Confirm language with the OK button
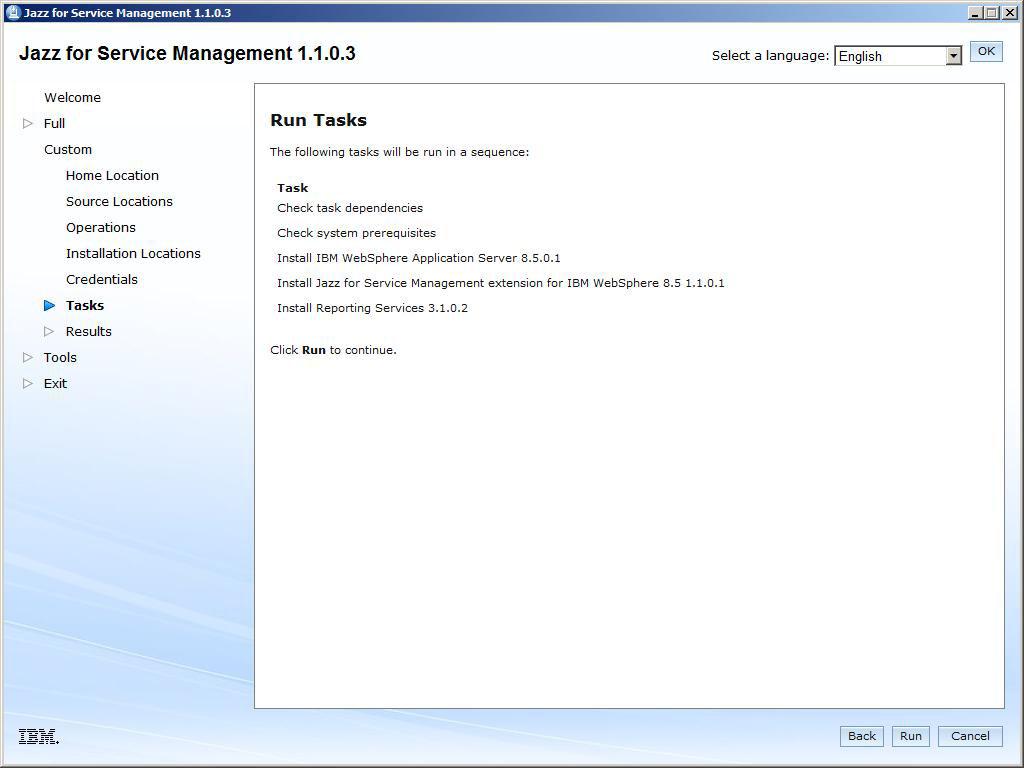The image size is (1024, 768). tap(986, 52)
